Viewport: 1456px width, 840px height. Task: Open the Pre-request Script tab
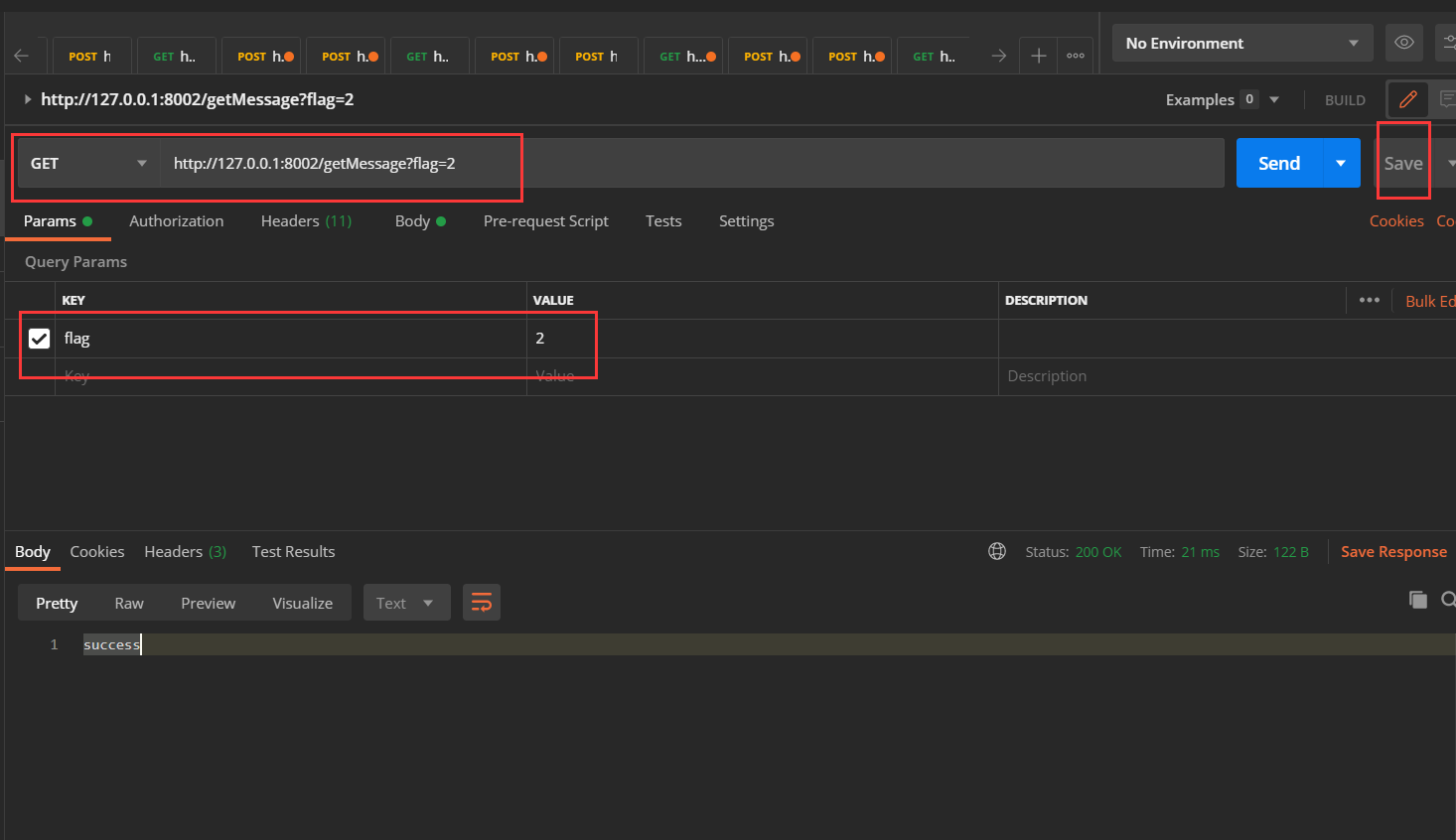point(545,220)
